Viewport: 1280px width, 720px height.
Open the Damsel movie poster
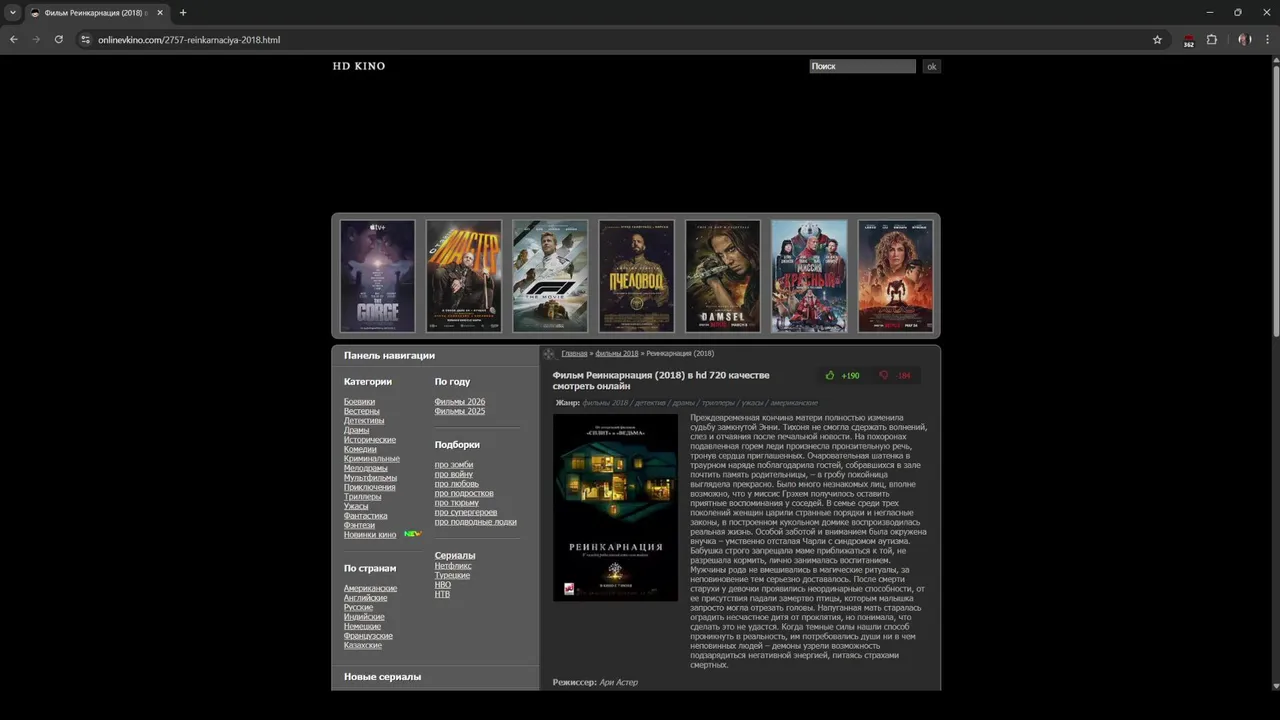coord(723,276)
